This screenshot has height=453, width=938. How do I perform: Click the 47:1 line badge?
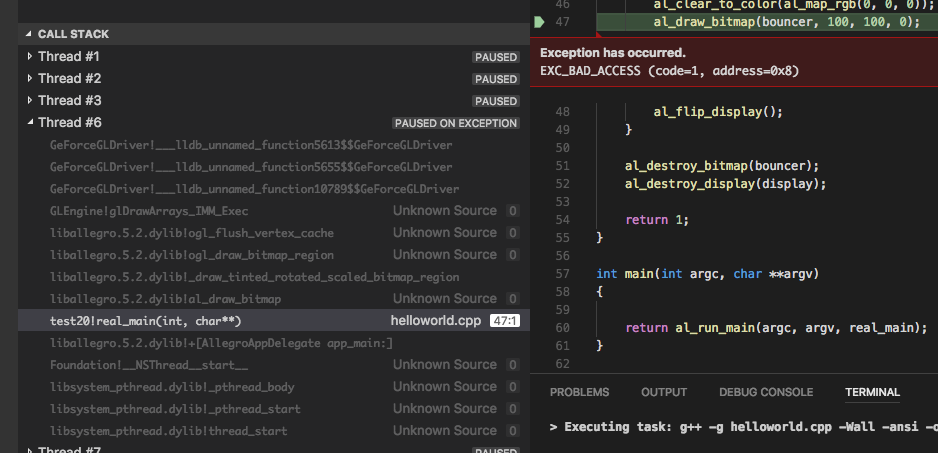(x=505, y=321)
